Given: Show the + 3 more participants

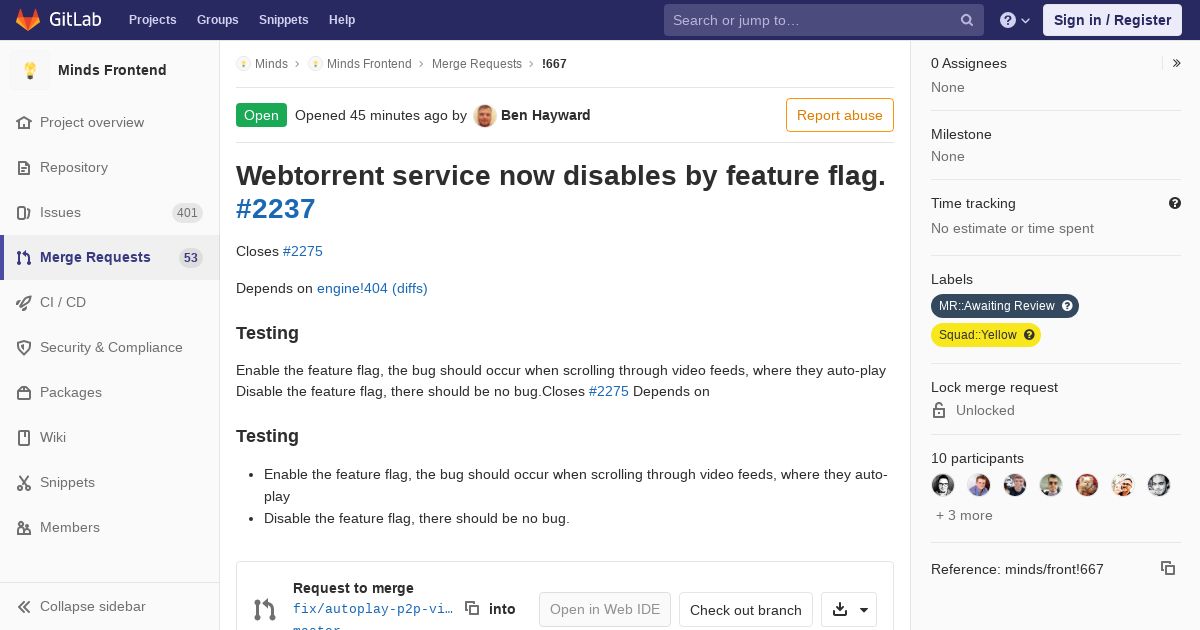Looking at the screenshot, I should point(964,515).
